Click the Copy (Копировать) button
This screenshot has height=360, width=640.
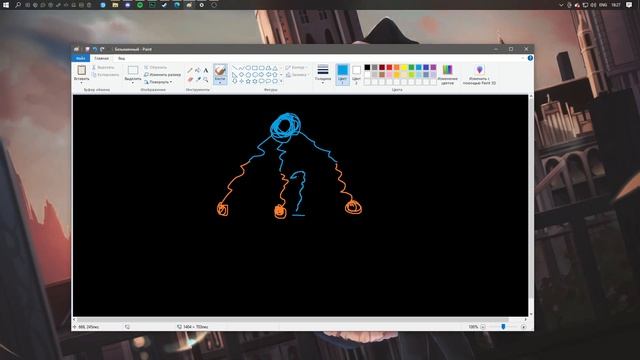(x=105, y=75)
